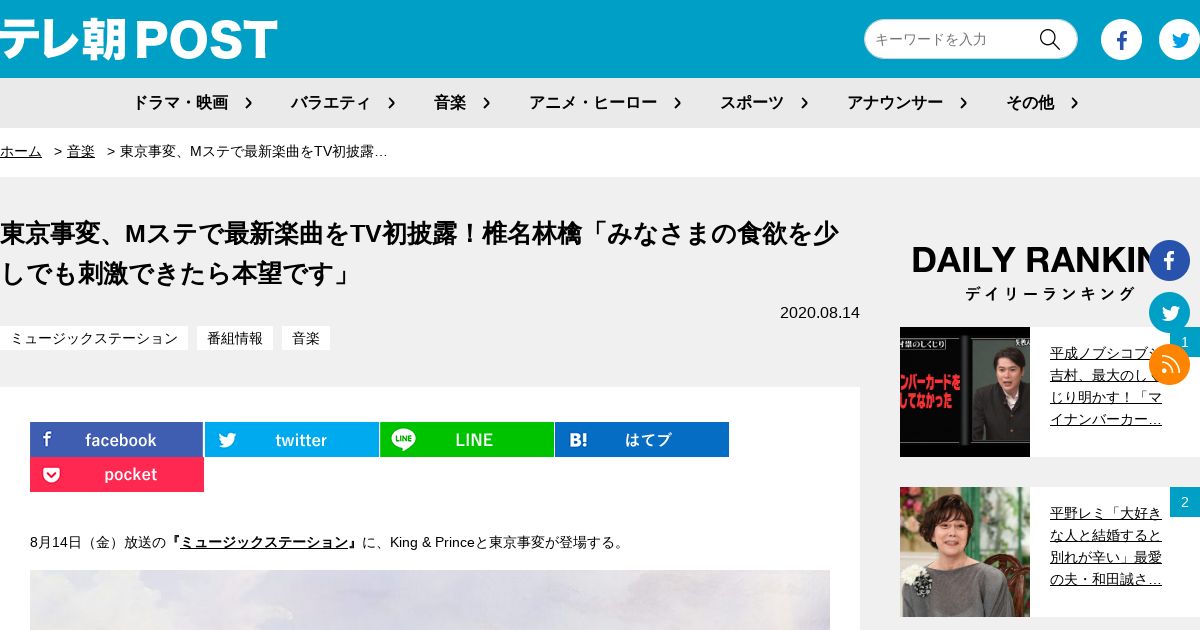This screenshot has height=630, width=1200.
Task: Expand chevron next to 音楽 in navigation
Action: point(486,102)
